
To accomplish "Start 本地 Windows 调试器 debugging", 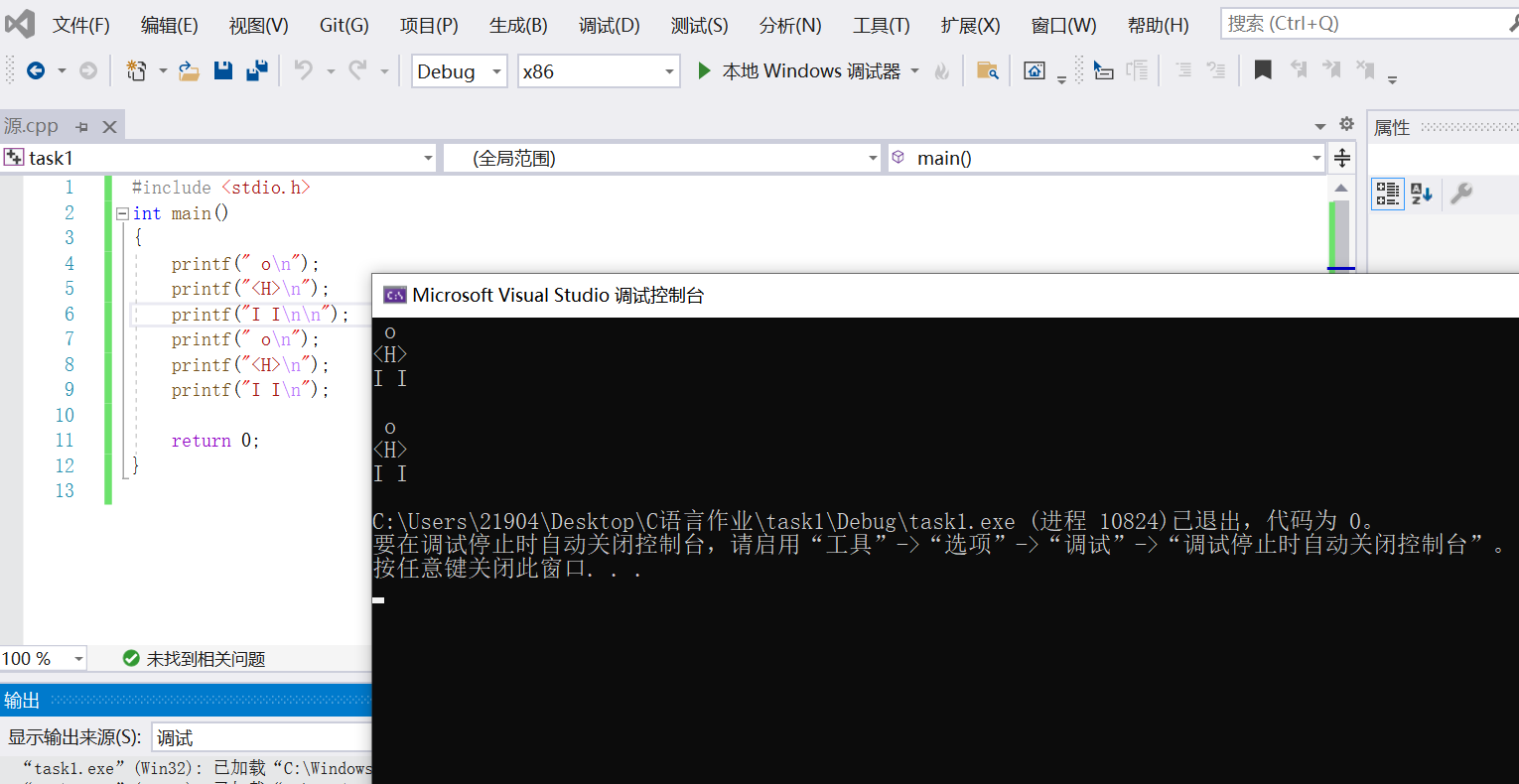I will coord(799,70).
